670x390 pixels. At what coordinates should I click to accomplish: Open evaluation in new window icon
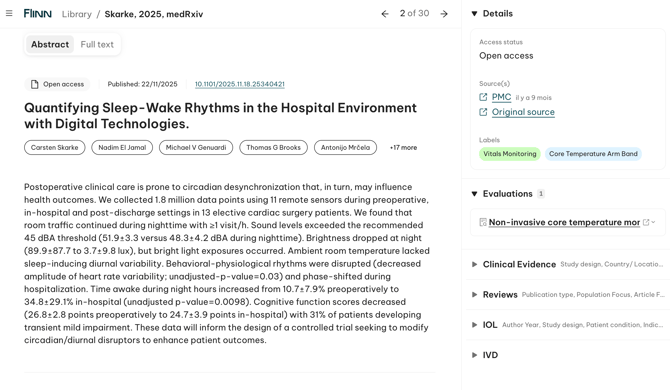click(646, 222)
